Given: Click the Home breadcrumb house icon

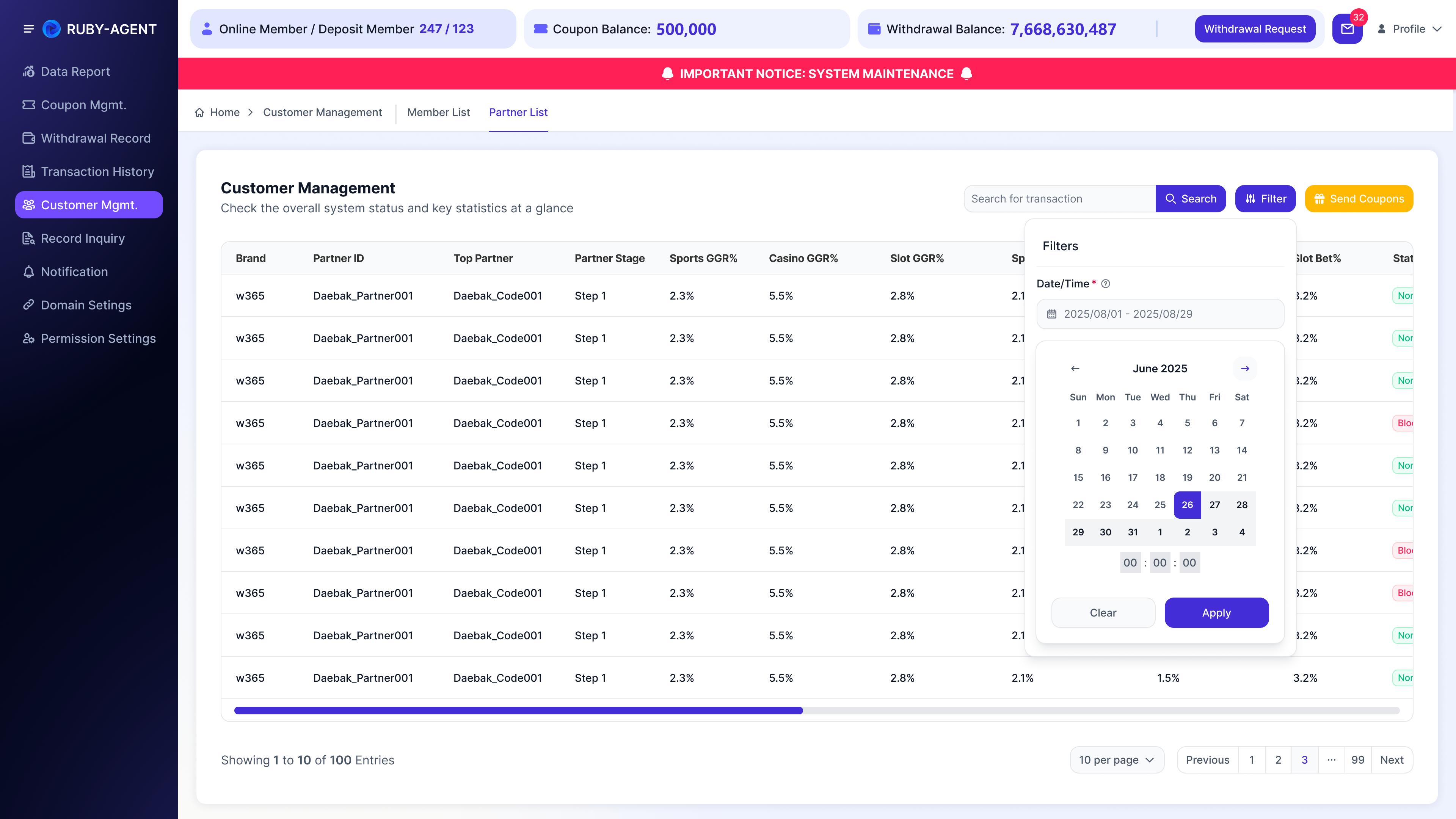Looking at the screenshot, I should click(199, 113).
